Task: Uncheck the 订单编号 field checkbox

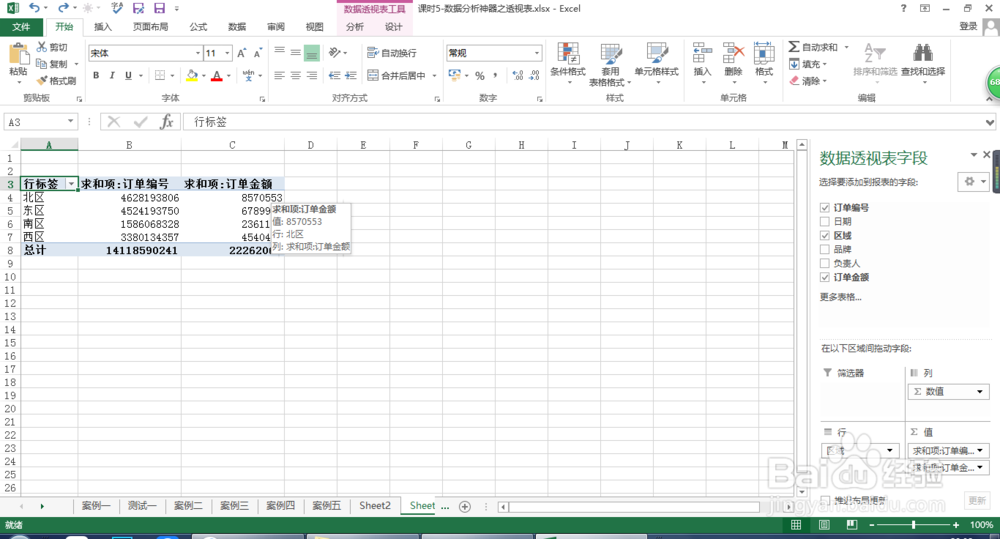Action: tap(825, 207)
